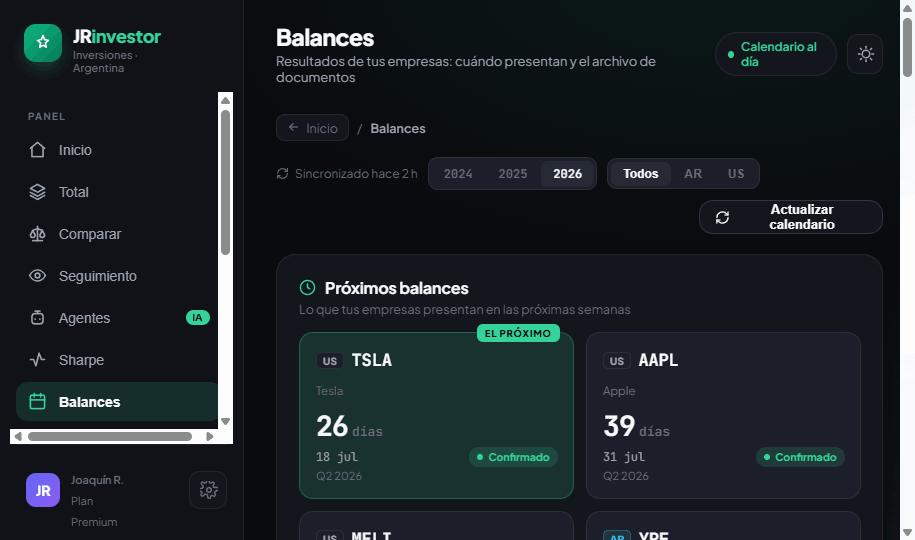915x540 pixels.
Task: Open the TSLA upcoming balance card
Action: [436, 416]
